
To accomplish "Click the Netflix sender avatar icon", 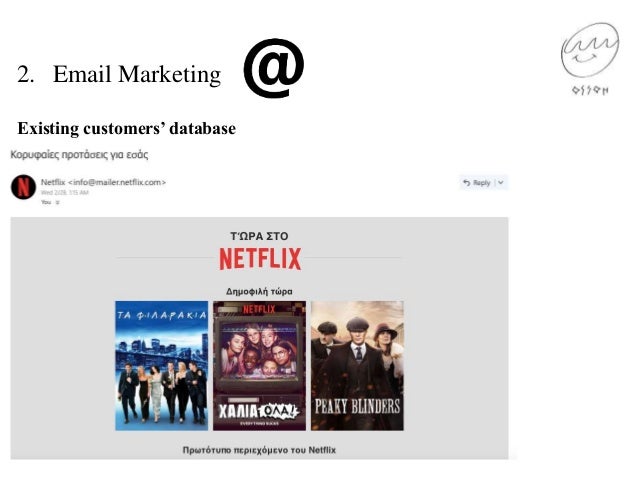I will [x=23, y=187].
